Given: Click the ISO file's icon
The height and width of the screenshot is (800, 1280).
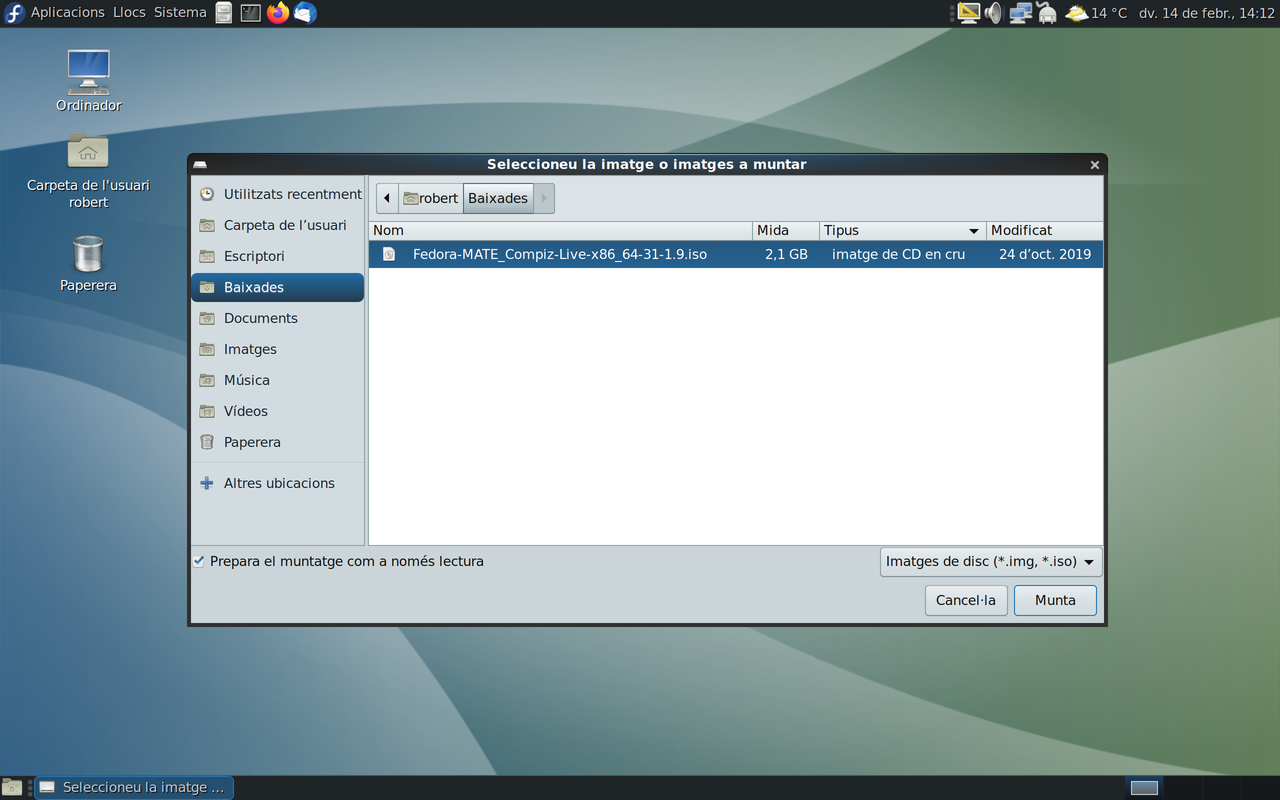Looking at the screenshot, I should tap(389, 254).
